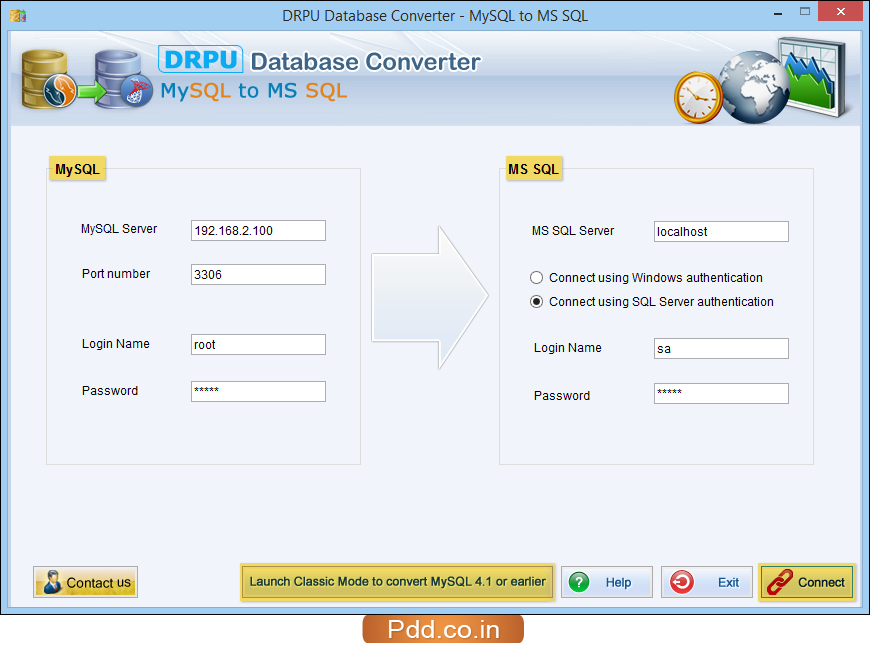
Task: Click the globe icon in header banner
Action: pyautogui.click(x=755, y=87)
